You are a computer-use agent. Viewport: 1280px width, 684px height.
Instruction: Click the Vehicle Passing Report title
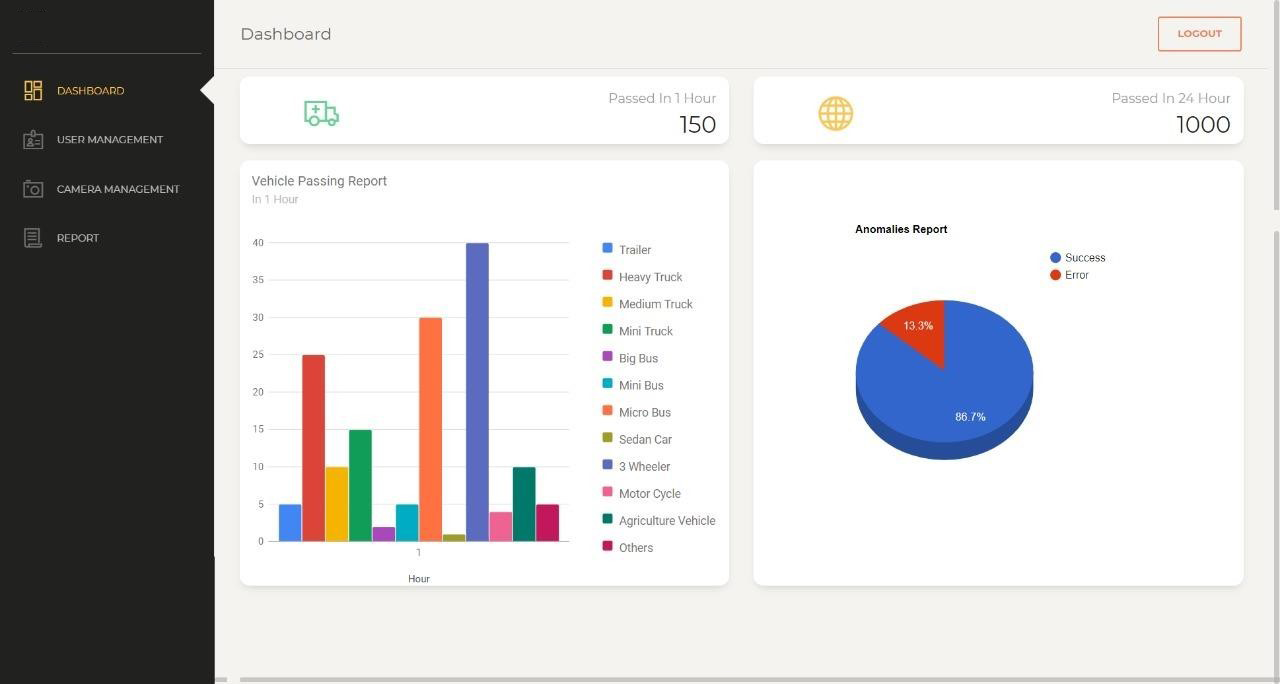[319, 181]
